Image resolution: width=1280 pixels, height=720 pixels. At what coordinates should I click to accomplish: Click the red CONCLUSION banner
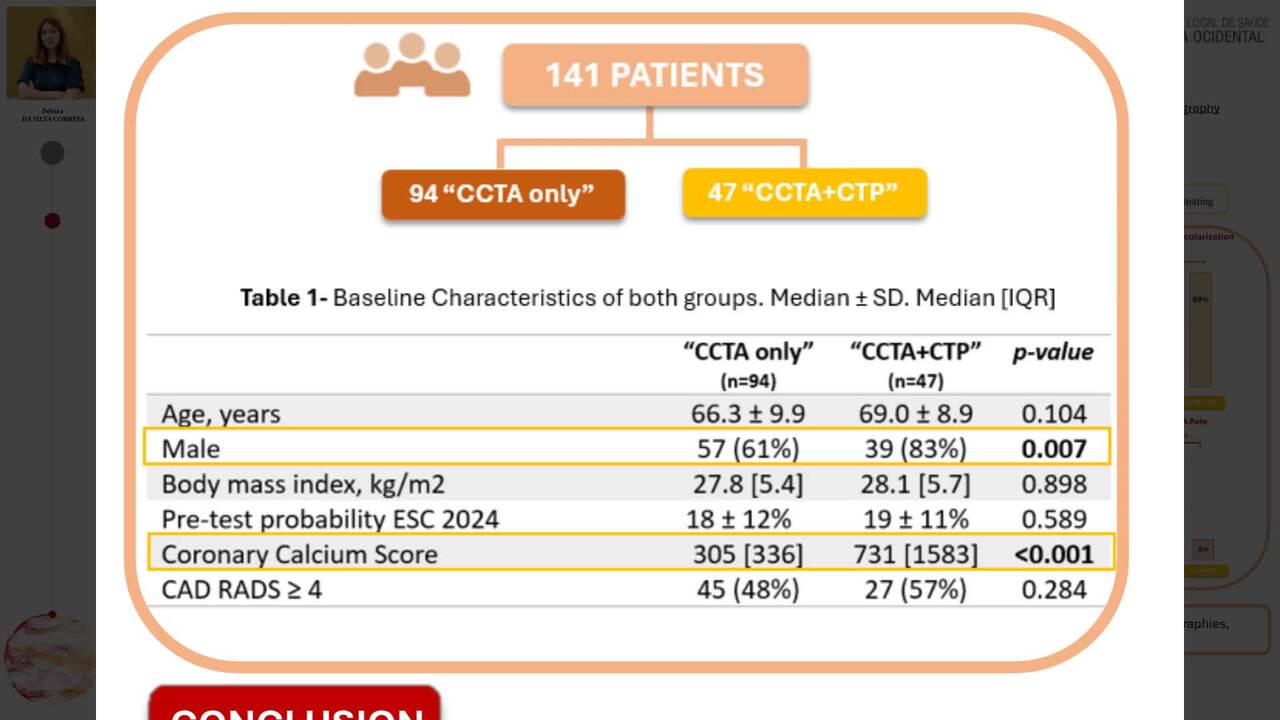point(295,703)
